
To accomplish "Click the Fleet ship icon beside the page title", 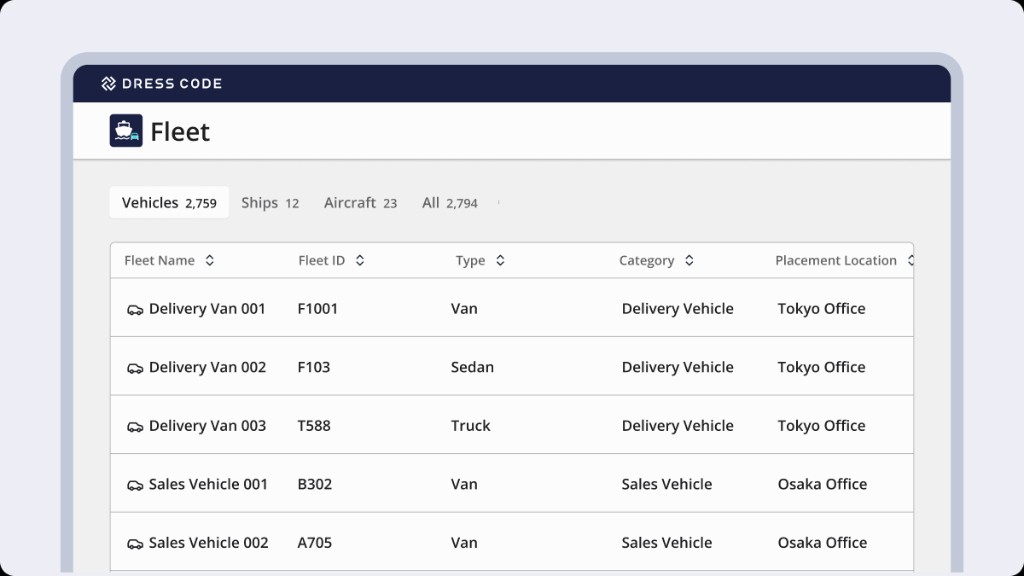I will pos(126,130).
